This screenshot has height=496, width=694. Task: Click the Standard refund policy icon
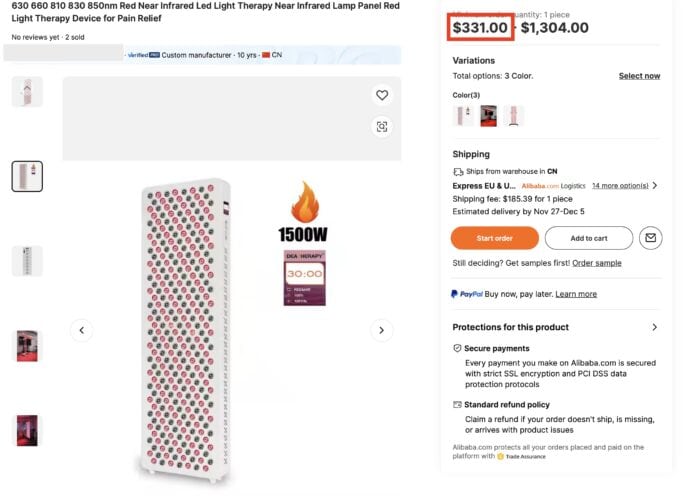[458, 405]
